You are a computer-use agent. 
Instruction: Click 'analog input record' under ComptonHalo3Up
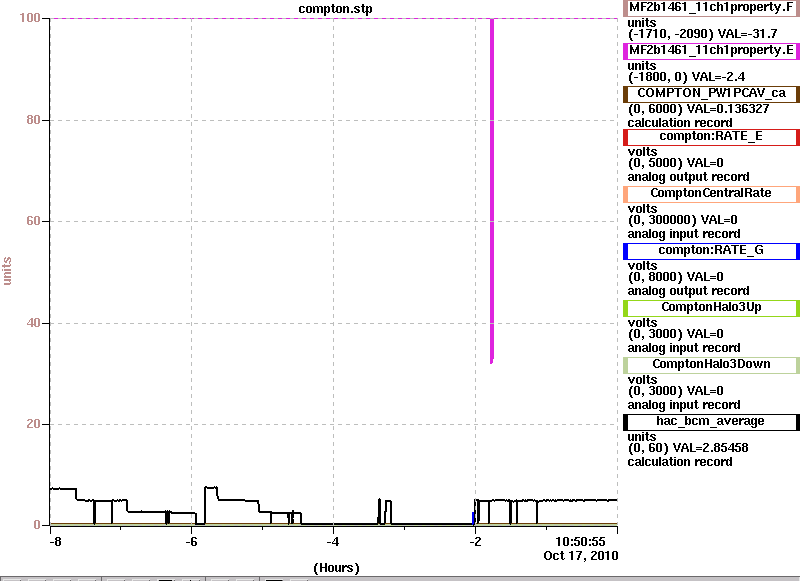point(684,348)
